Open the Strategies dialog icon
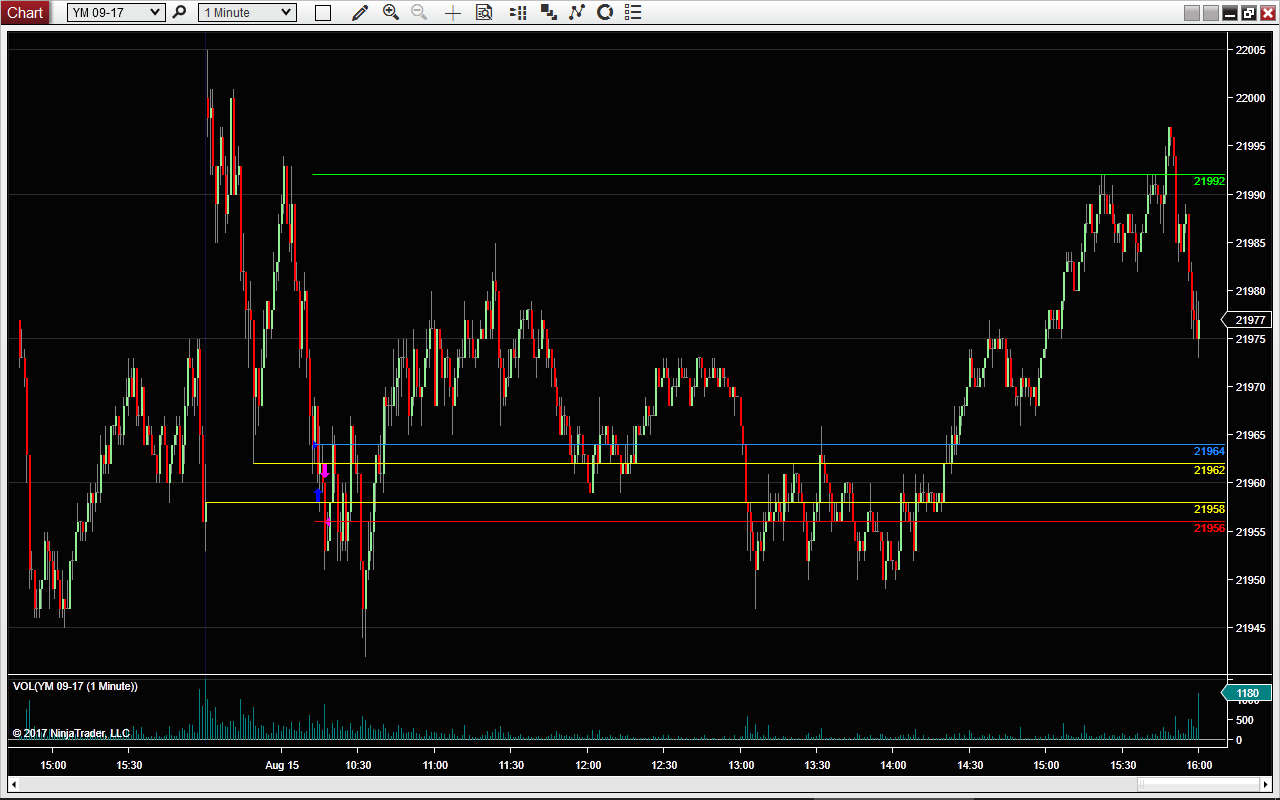Screen dimensions: 1280x800 [x=605, y=12]
